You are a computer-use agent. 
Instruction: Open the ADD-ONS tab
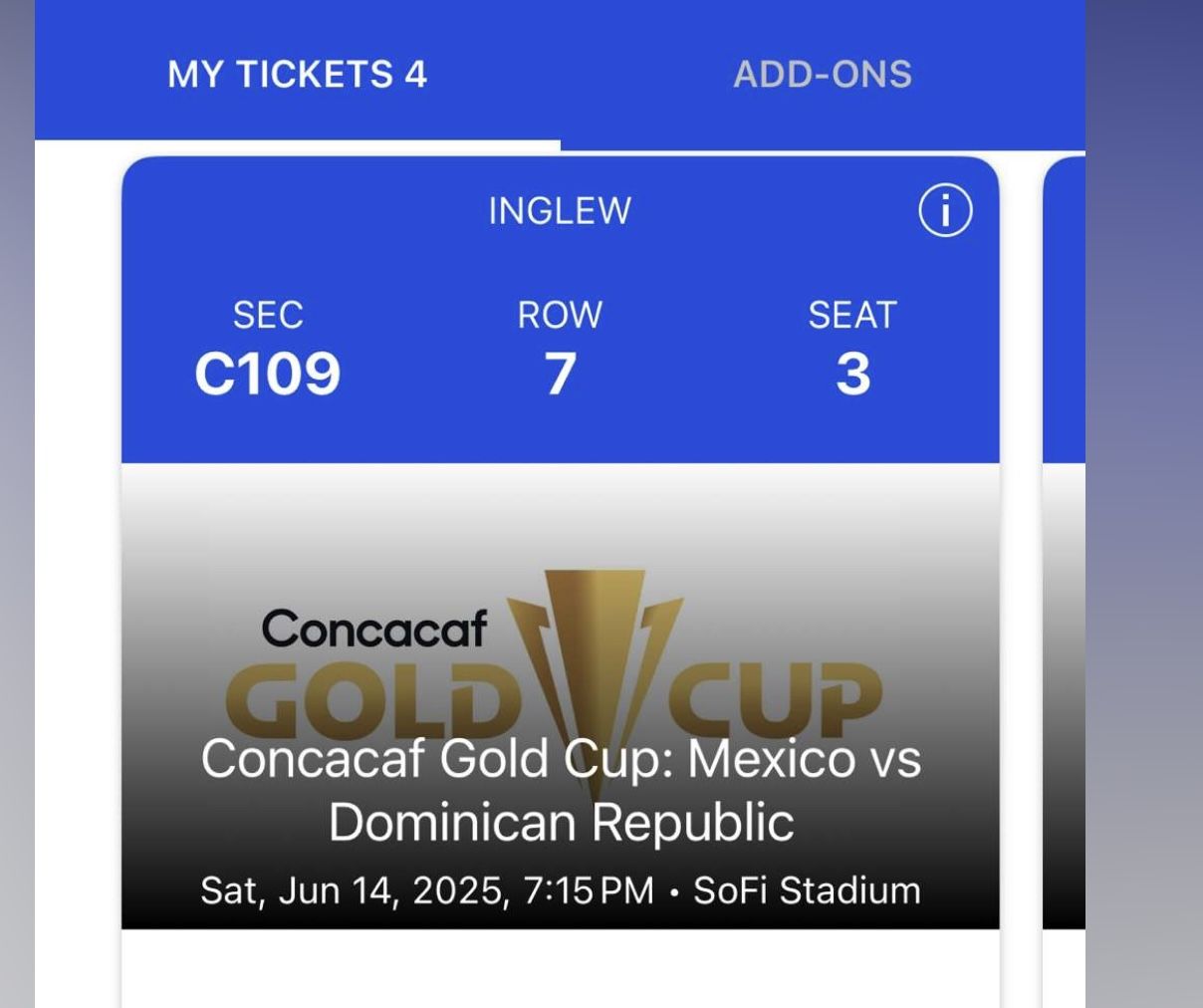[823, 75]
